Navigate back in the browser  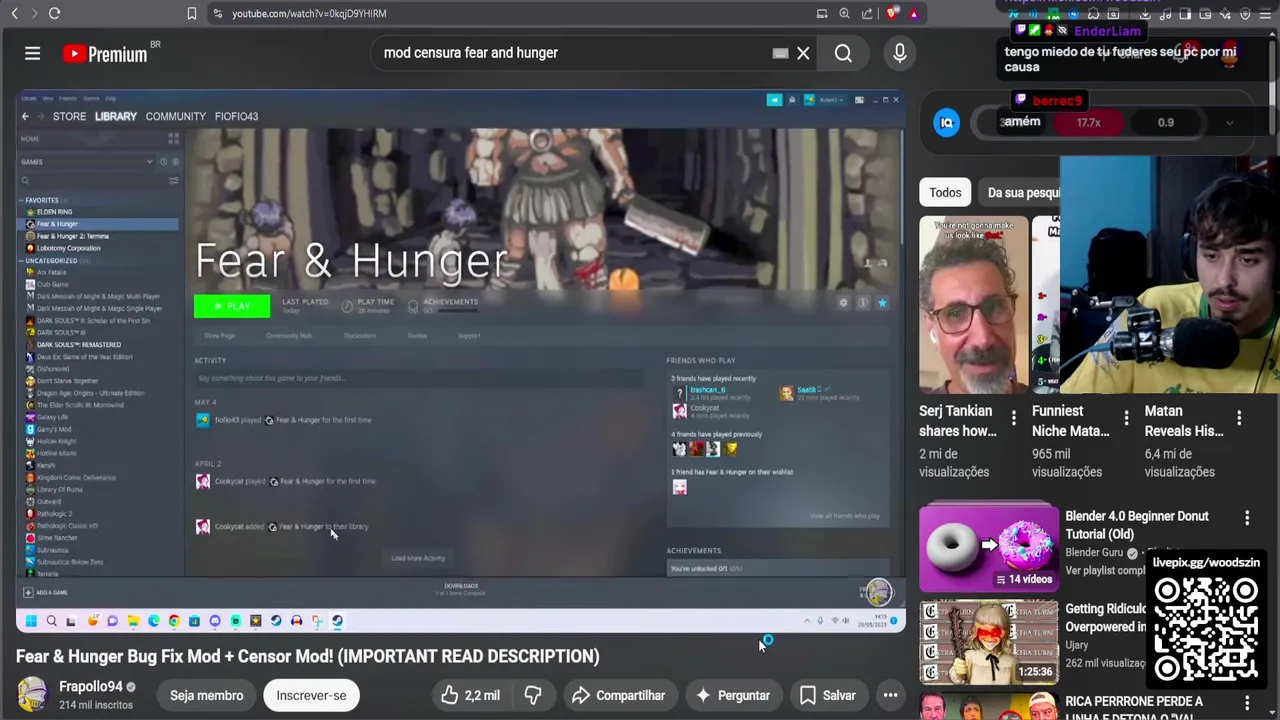[14, 13]
